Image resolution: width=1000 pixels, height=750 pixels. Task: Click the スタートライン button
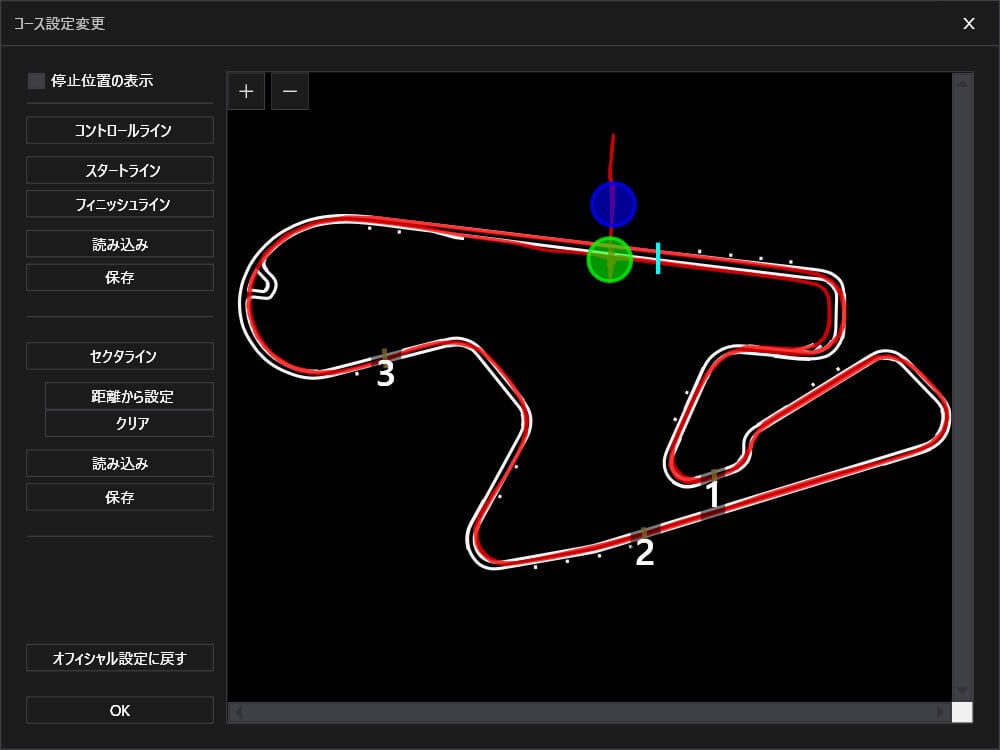coord(120,170)
